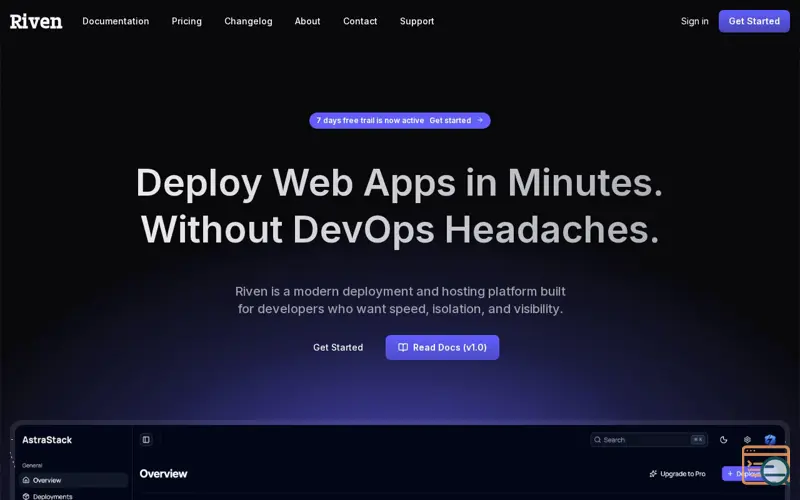
Task: Click the arrow in the trial banner
Action: pos(480,120)
